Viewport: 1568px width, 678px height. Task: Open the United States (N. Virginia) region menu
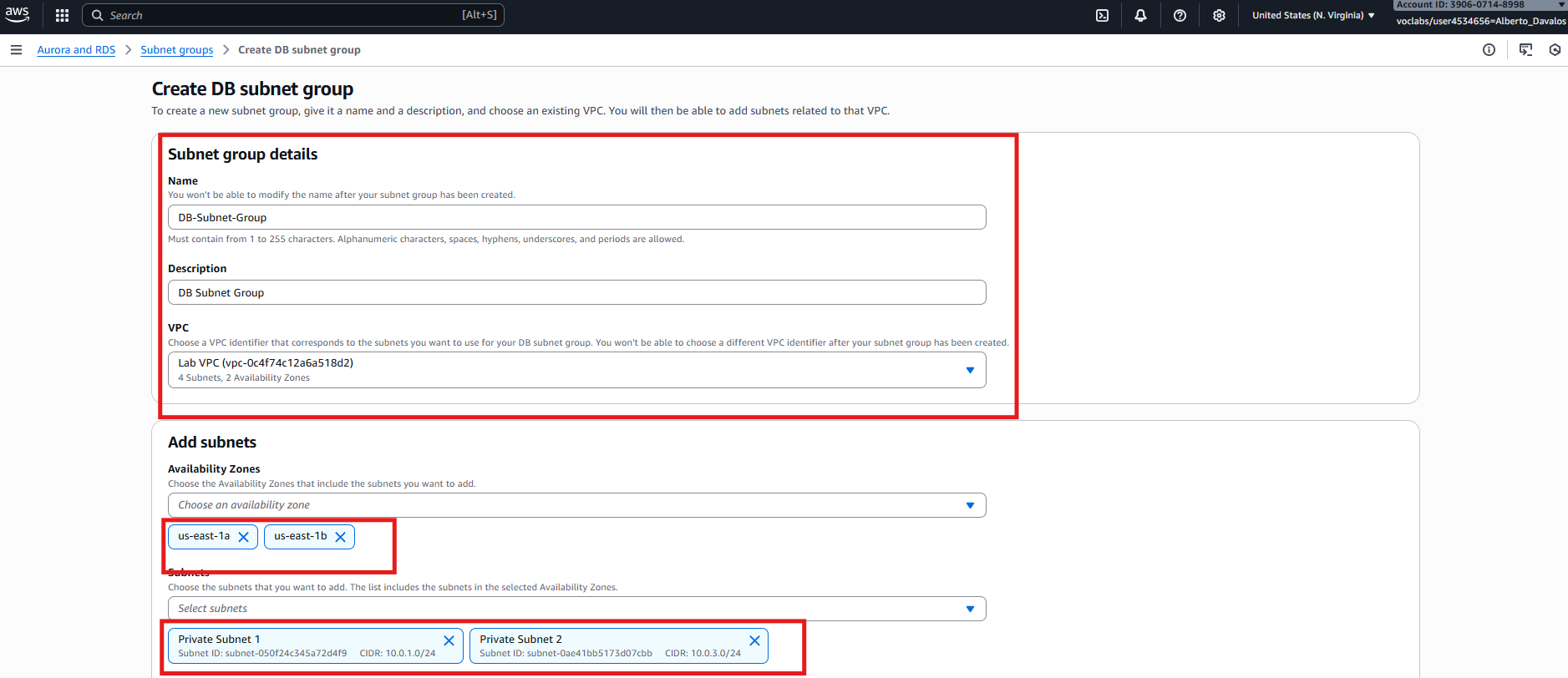(1312, 15)
